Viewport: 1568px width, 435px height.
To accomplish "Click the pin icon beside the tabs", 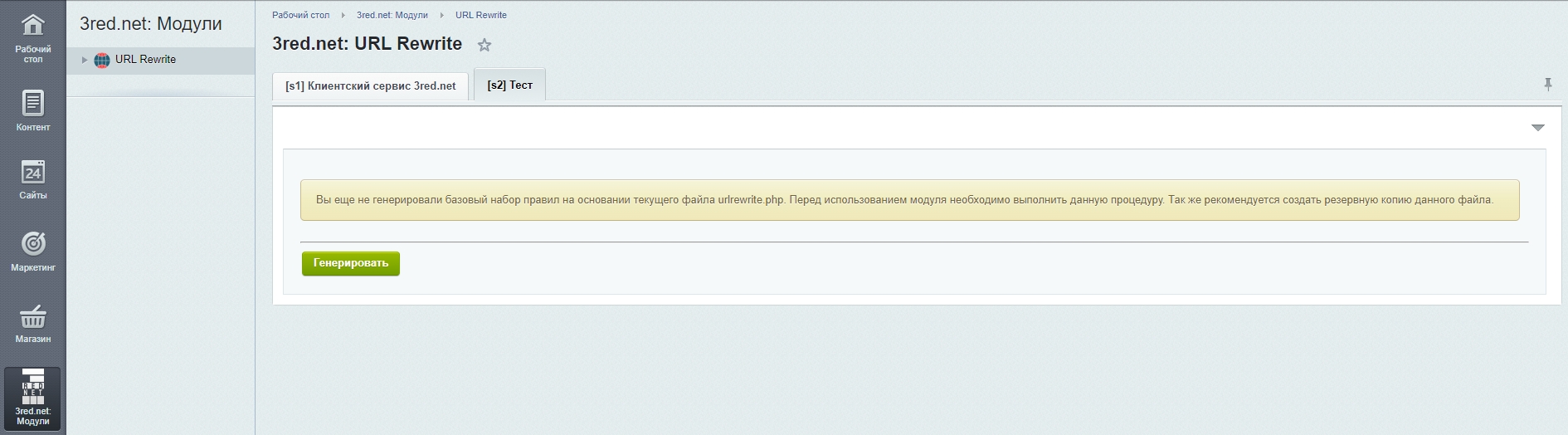I will coord(1547,85).
